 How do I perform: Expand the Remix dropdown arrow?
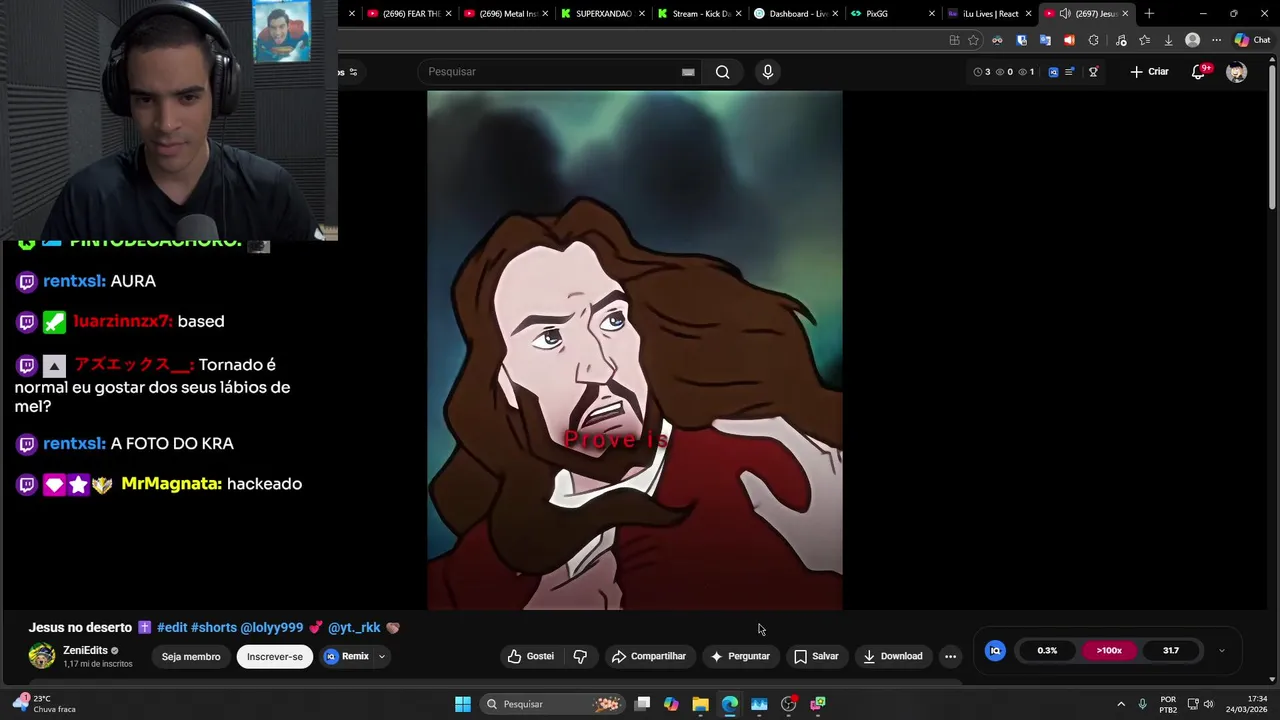click(x=382, y=657)
